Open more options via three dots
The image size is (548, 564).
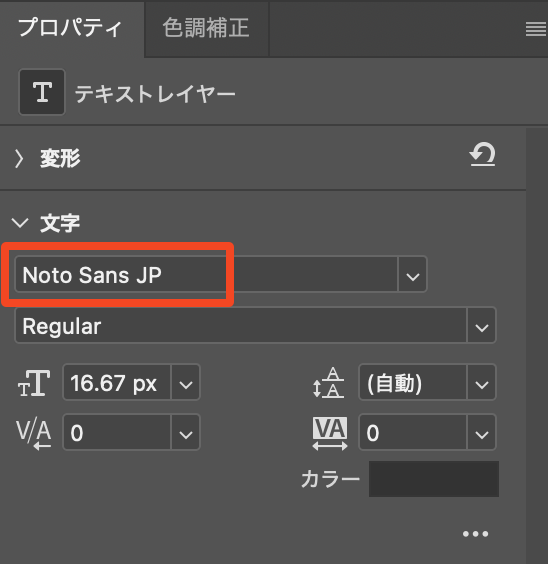(x=475, y=534)
